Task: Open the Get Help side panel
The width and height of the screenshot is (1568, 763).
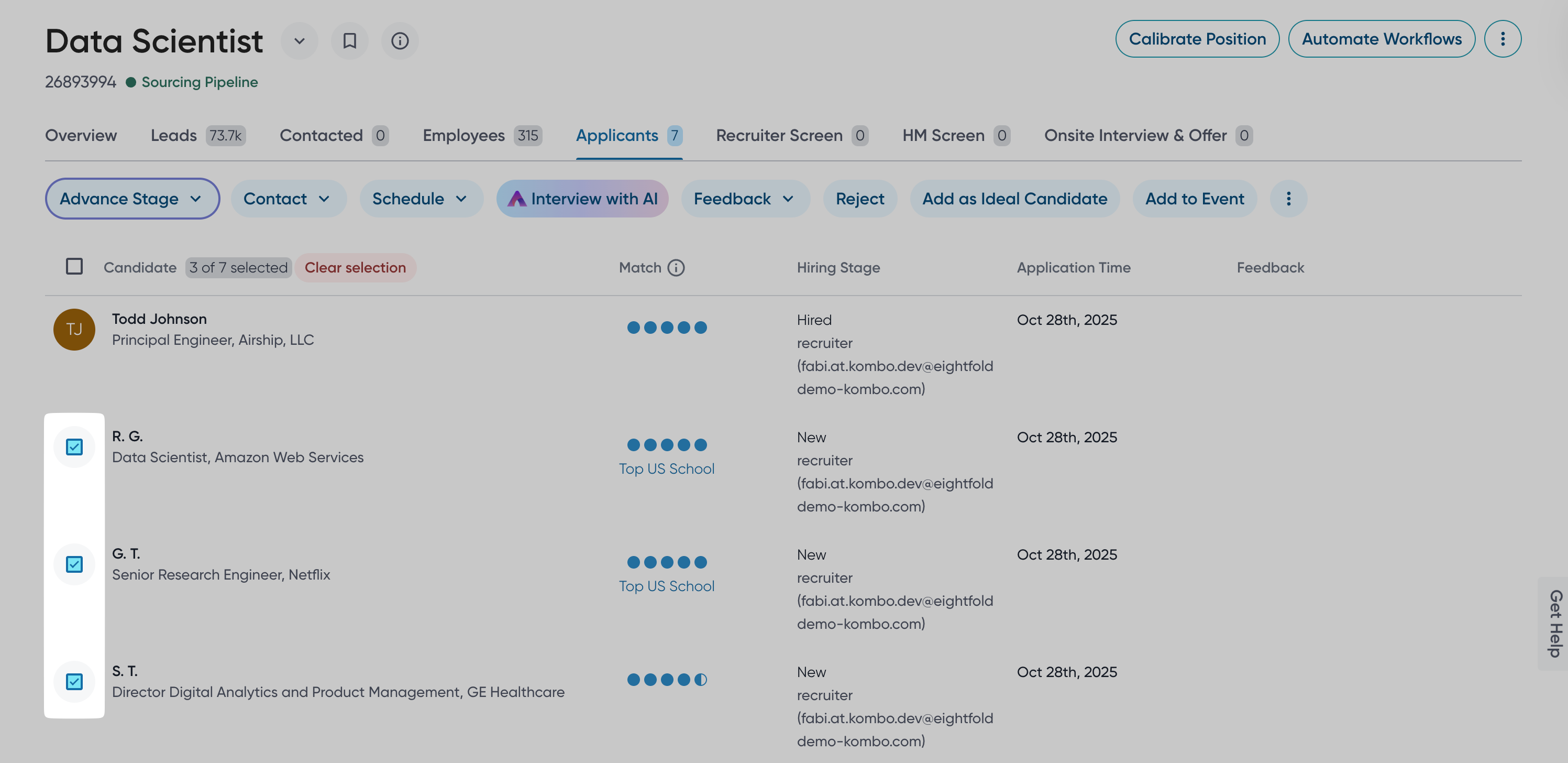Action: click(x=1554, y=623)
